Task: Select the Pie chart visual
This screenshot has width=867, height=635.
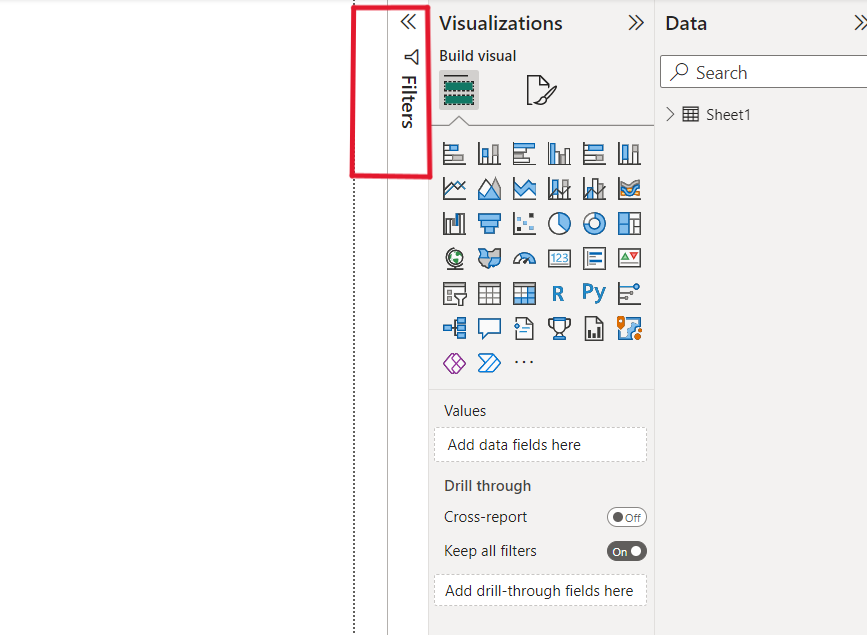Action: tap(559, 223)
